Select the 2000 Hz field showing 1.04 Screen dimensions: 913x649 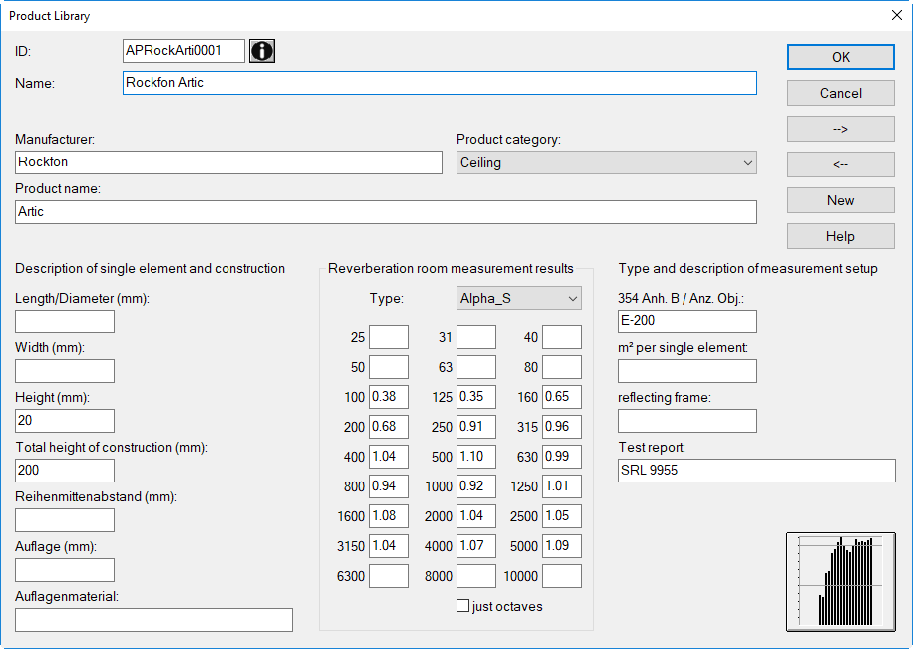click(476, 516)
